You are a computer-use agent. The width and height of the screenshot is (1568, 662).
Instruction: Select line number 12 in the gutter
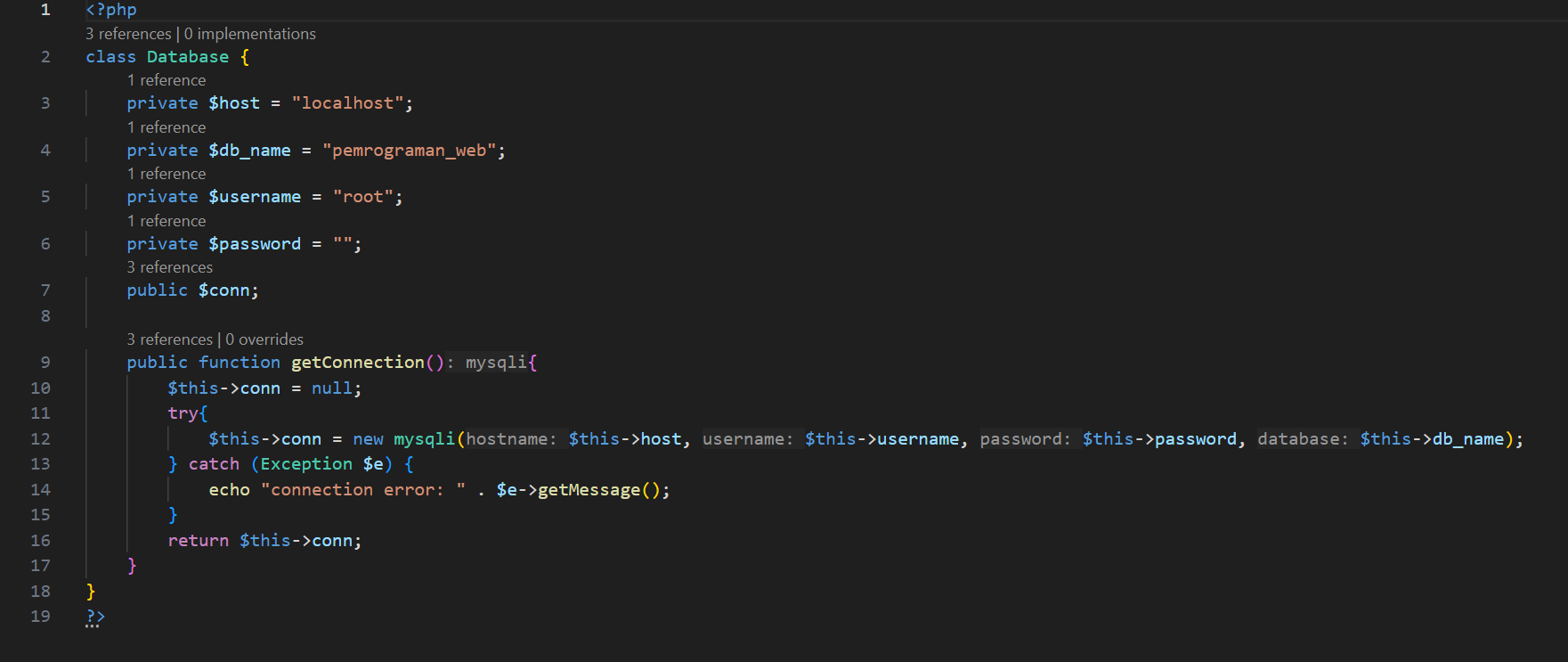41,439
